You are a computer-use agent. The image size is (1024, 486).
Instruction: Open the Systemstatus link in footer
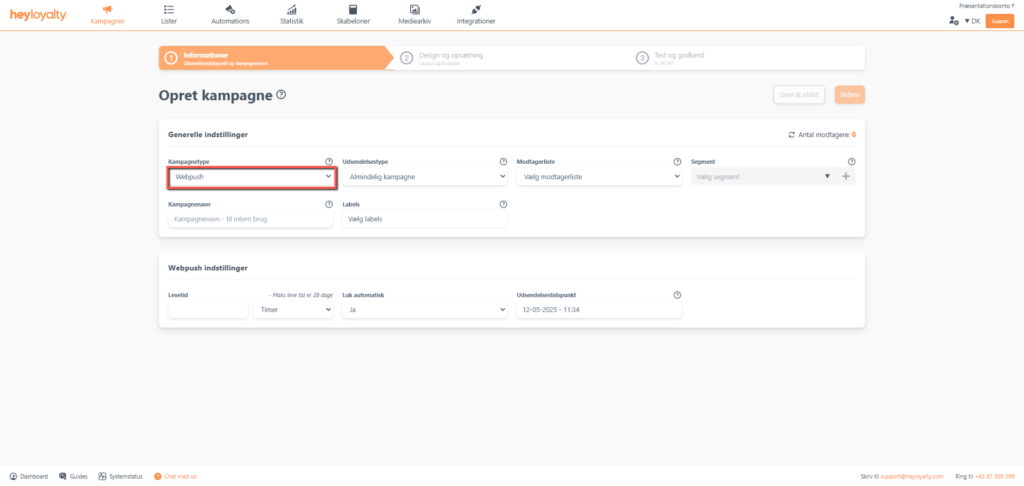tap(121, 476)
